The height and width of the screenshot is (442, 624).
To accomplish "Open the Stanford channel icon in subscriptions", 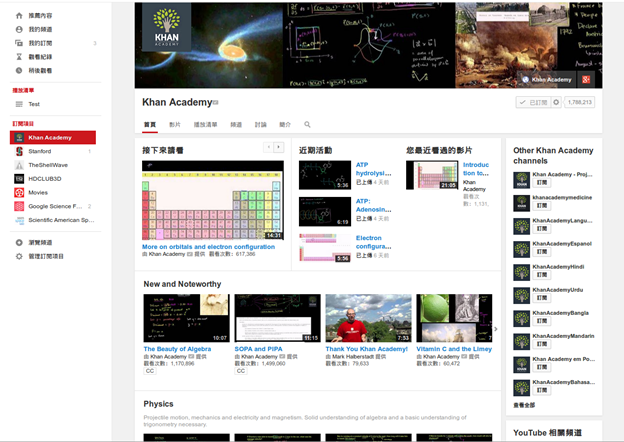I will (19, 151).
